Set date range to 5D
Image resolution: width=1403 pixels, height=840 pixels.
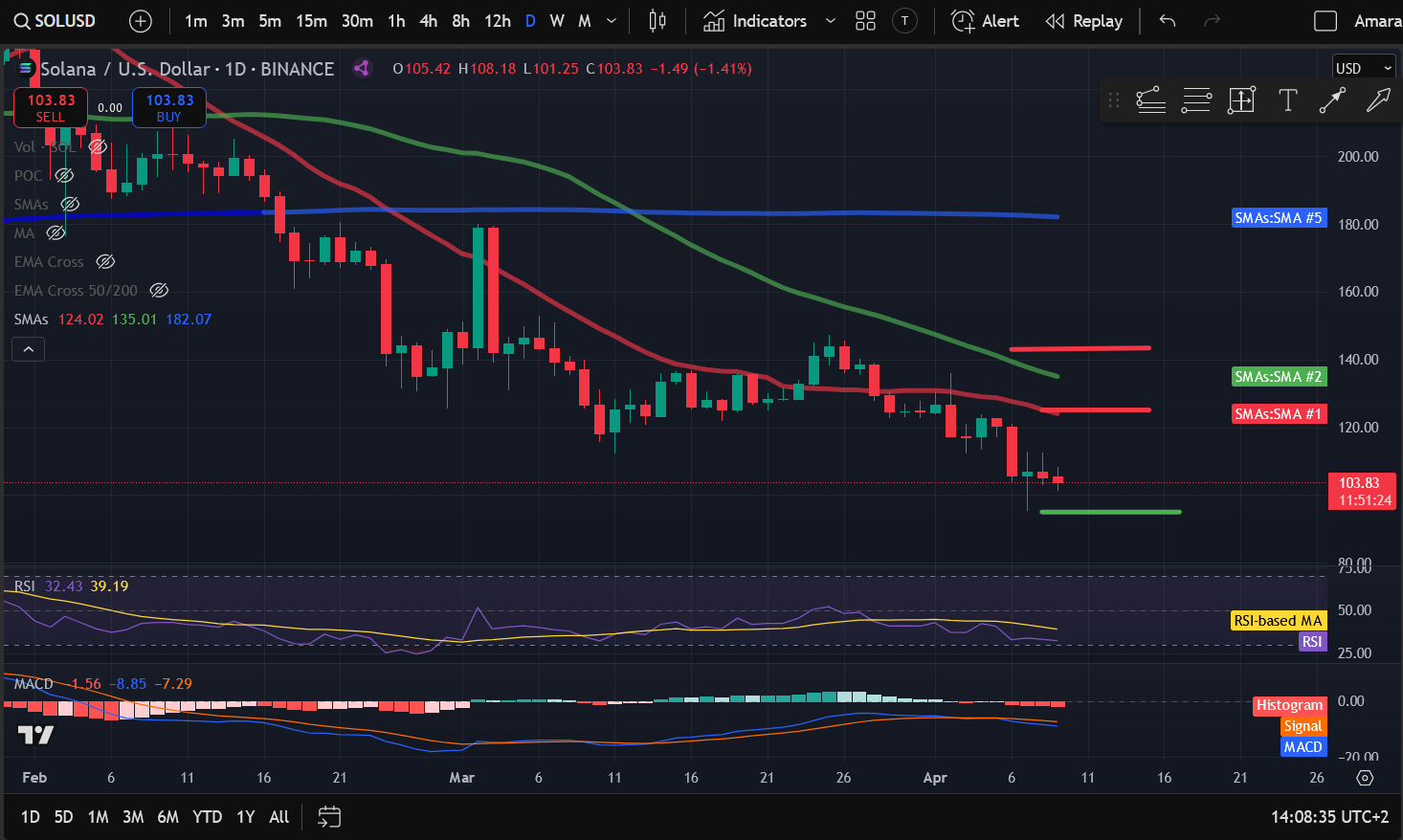[63, 817]
